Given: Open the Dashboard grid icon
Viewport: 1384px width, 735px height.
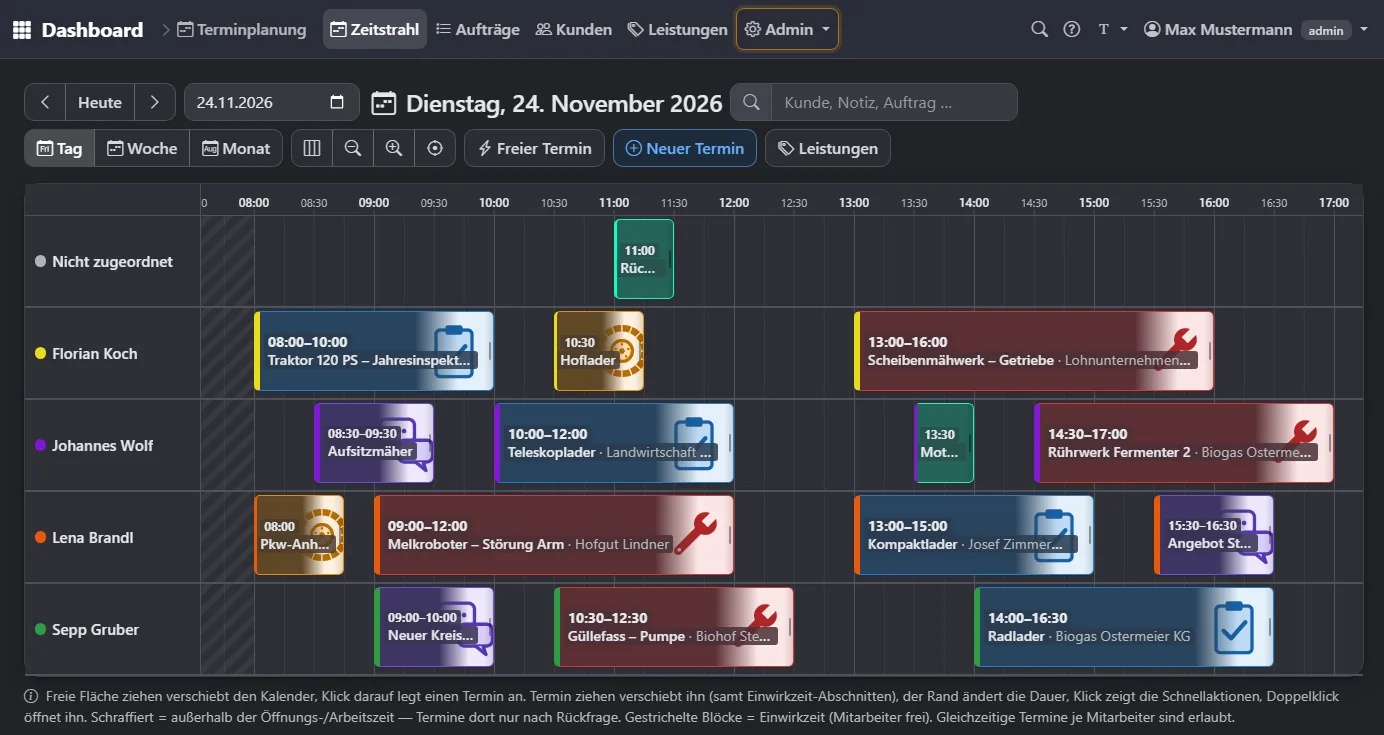Looking at the screenshot, I should (22, 30).
